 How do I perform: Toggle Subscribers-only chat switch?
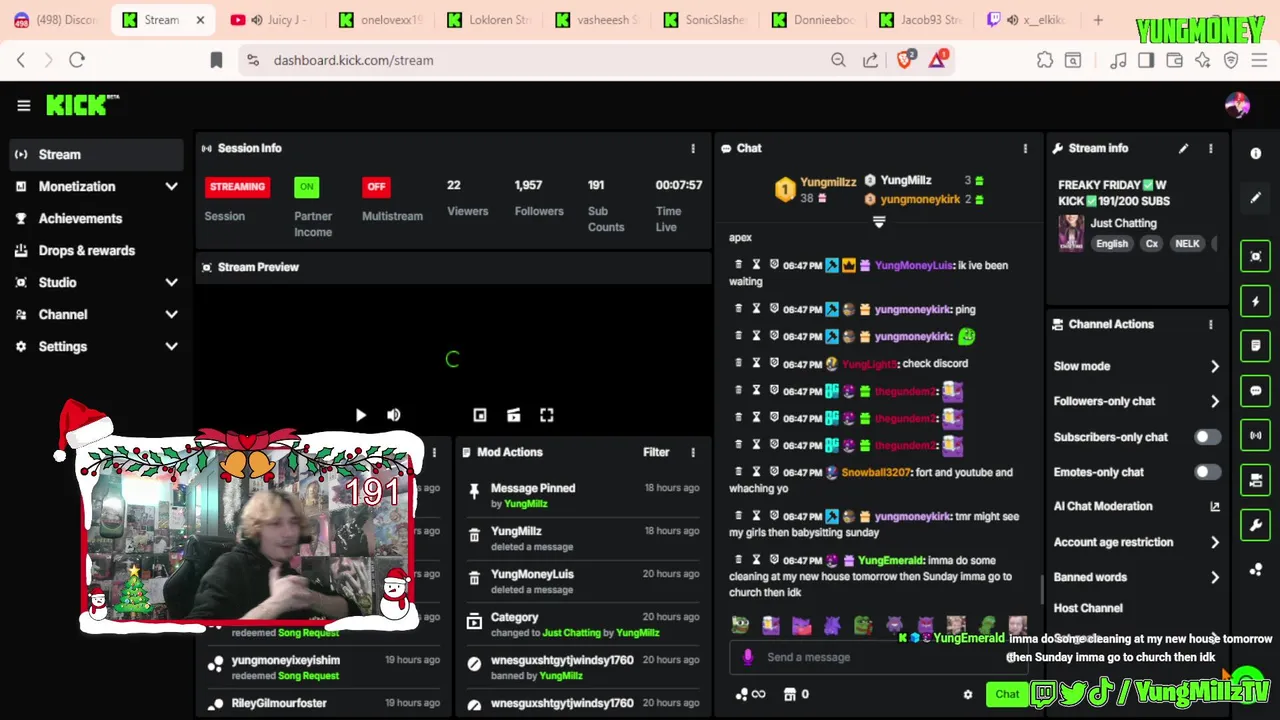(1207, 437)
